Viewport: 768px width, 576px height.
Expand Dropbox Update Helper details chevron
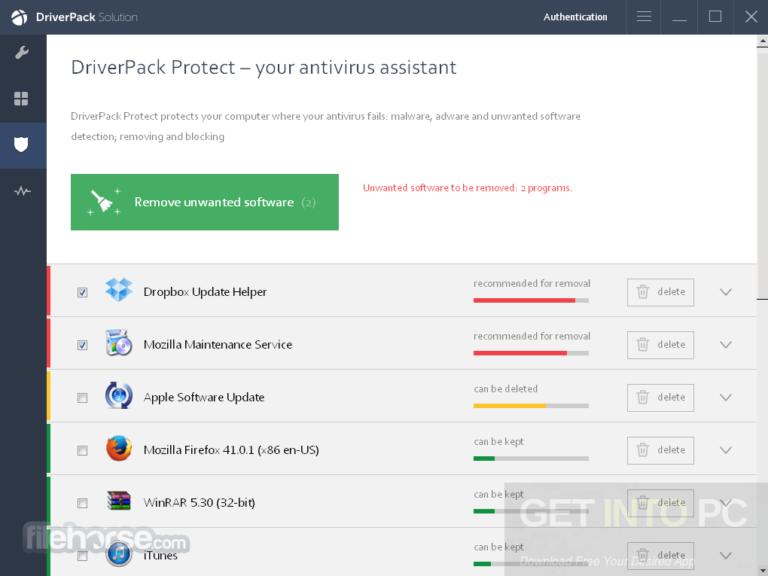pos(726,292)
